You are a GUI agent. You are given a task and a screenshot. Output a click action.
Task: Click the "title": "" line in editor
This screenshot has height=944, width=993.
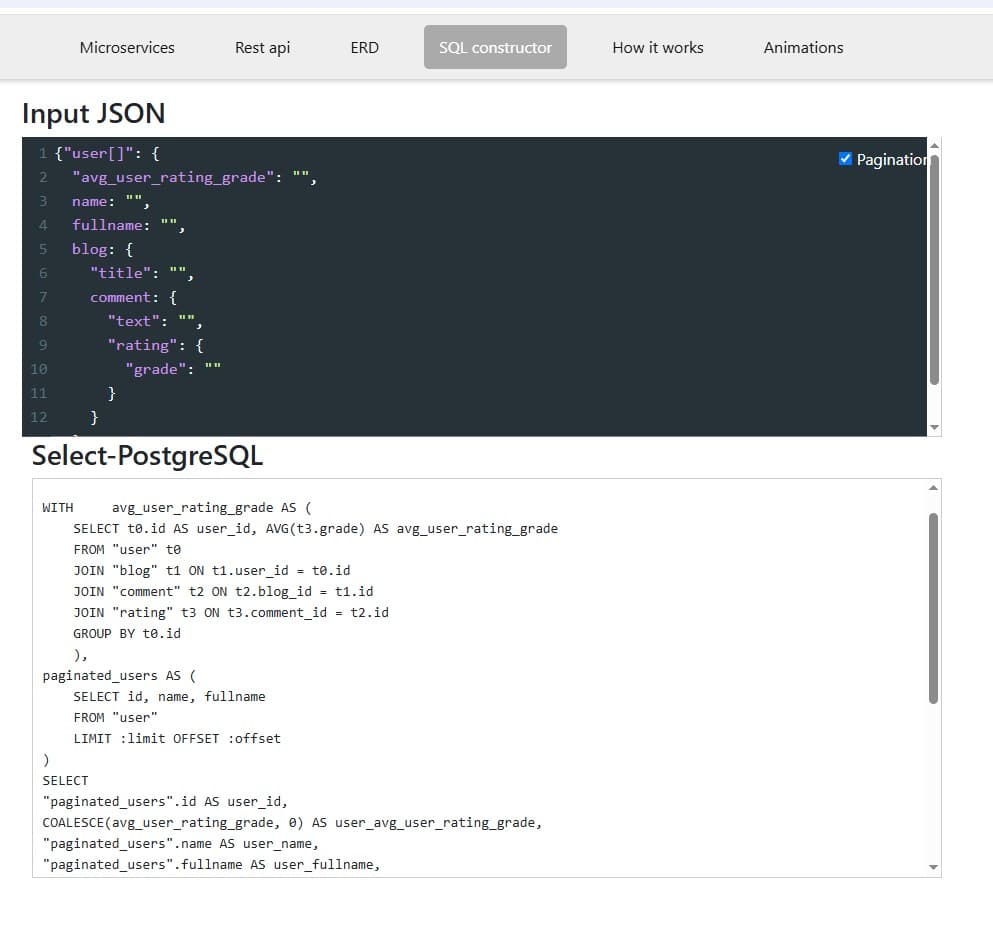(x=142, y=274)
